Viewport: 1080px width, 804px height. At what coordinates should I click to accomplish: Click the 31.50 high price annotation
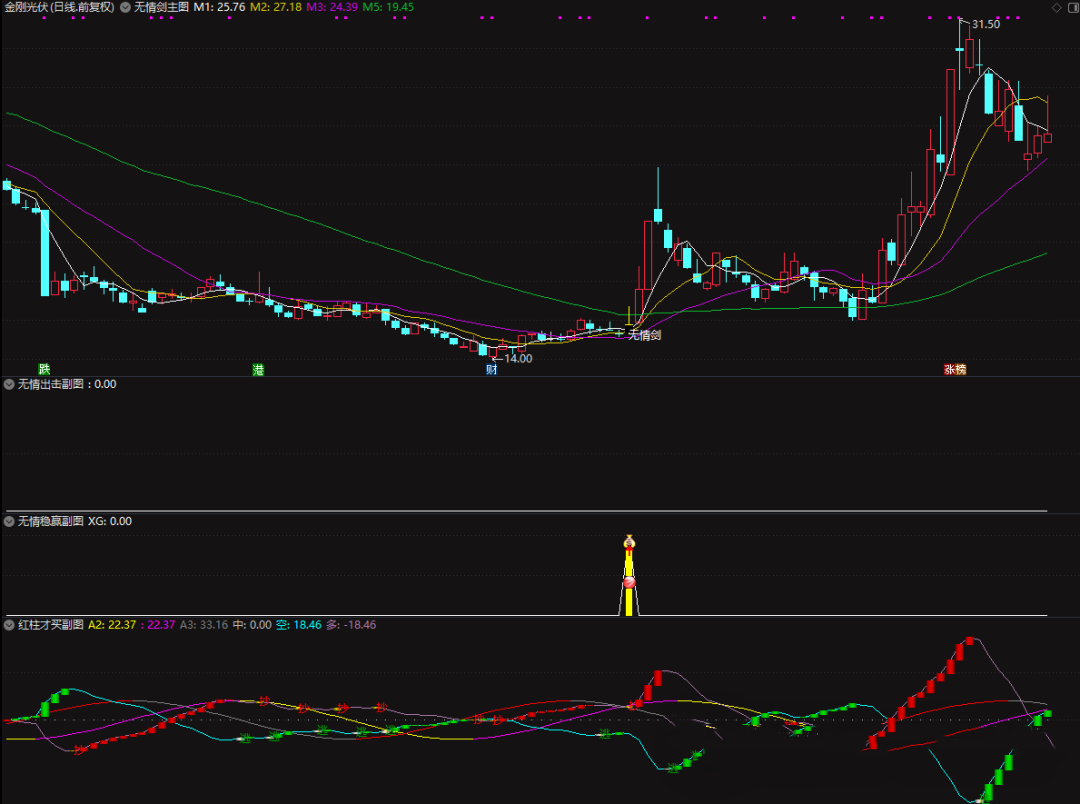click(985, 24)
